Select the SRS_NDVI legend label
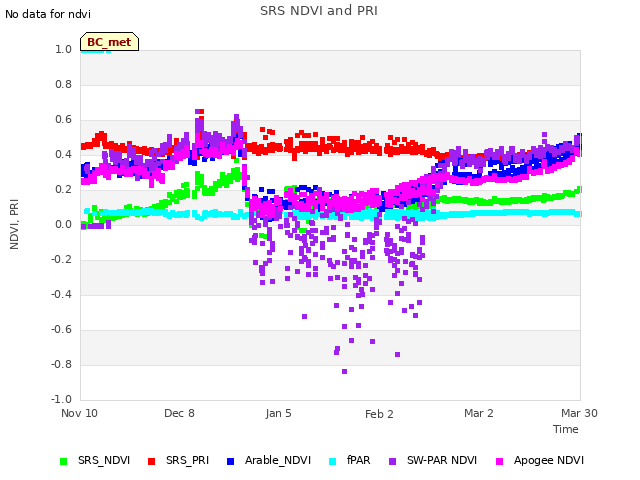Viewport: 640px width, 480px height. coord(104,460)
